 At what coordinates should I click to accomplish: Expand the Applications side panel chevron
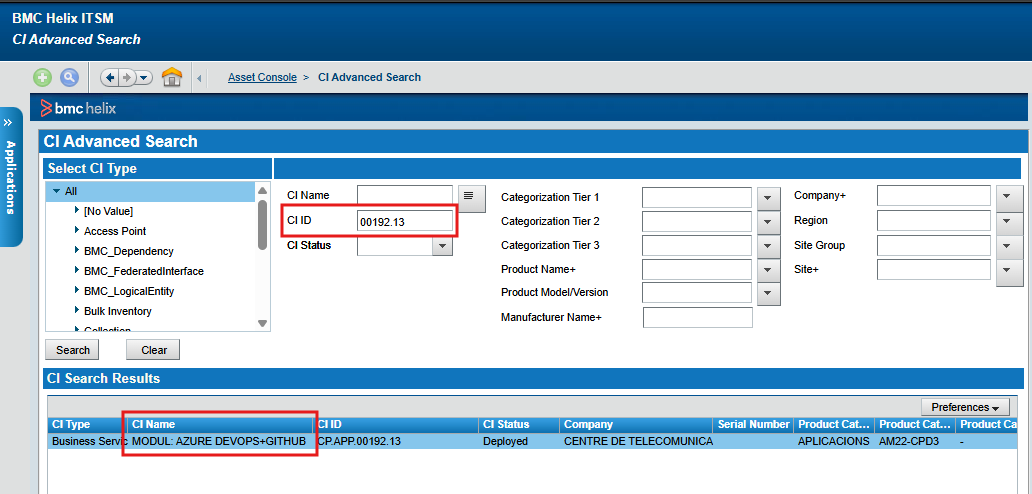pos(8,122)
